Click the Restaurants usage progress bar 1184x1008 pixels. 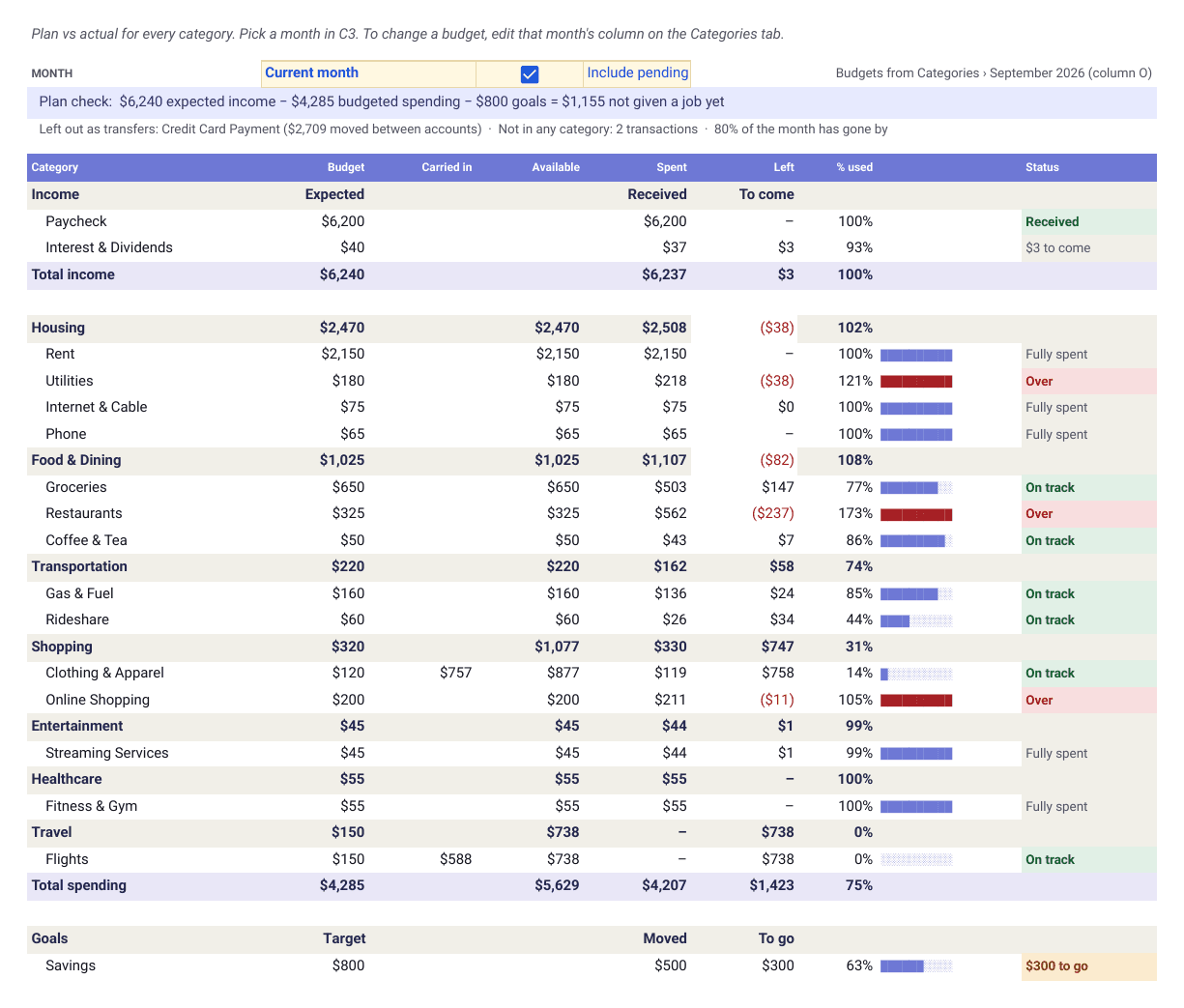[916, 514]
